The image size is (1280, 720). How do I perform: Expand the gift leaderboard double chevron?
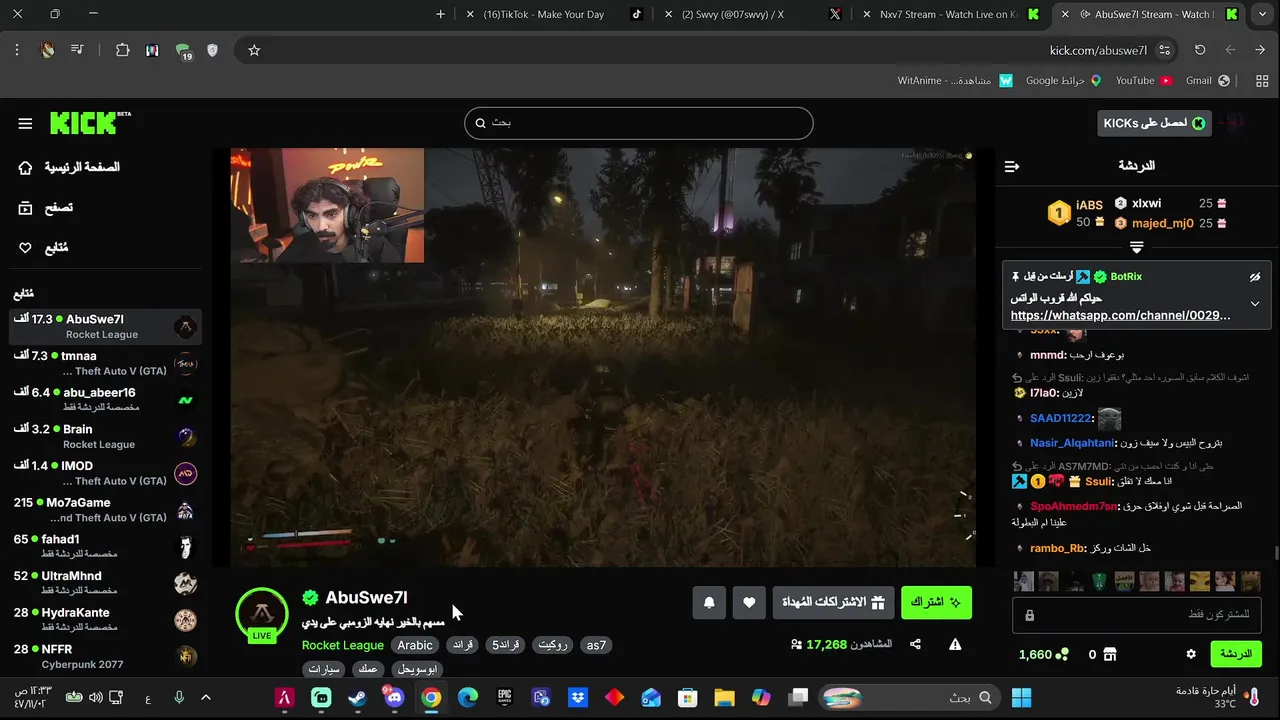(1137, 246)
